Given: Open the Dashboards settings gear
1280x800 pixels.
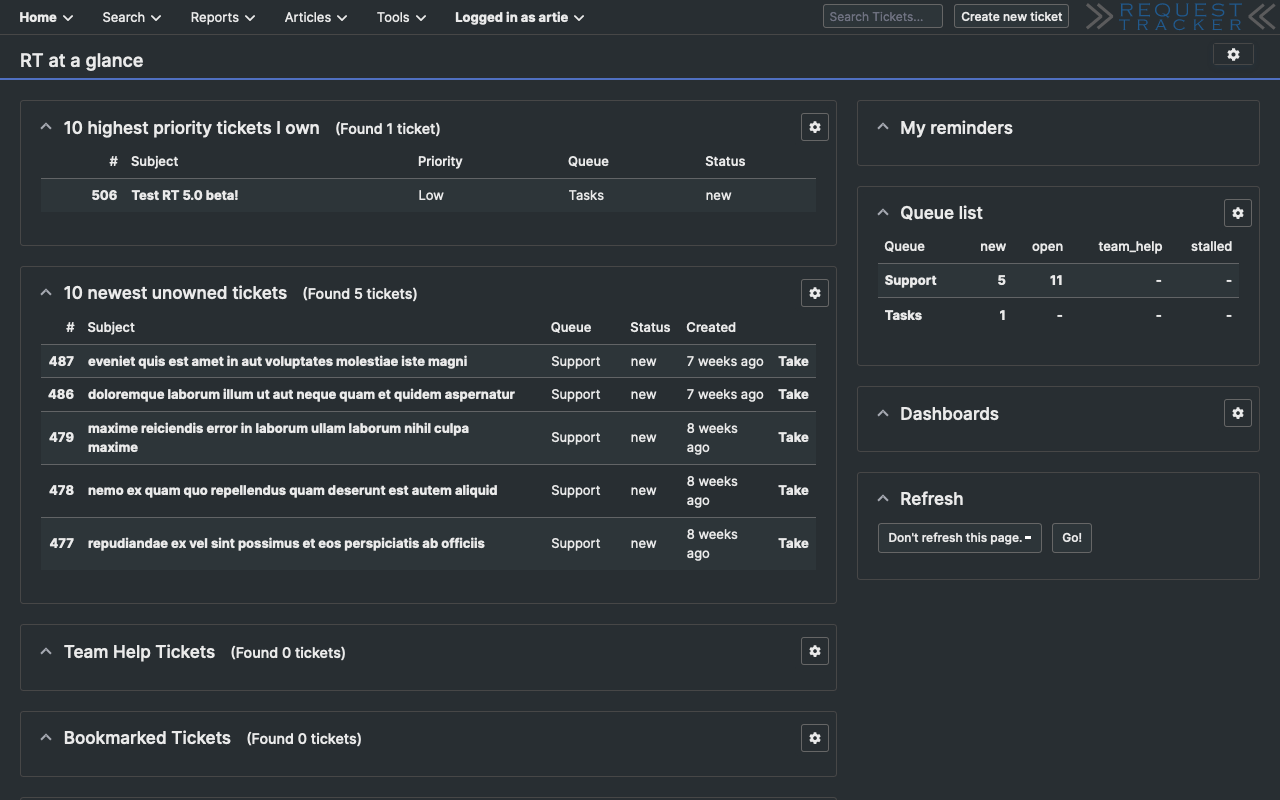Looking at the screenshot, I should (x=1238, y=413).
